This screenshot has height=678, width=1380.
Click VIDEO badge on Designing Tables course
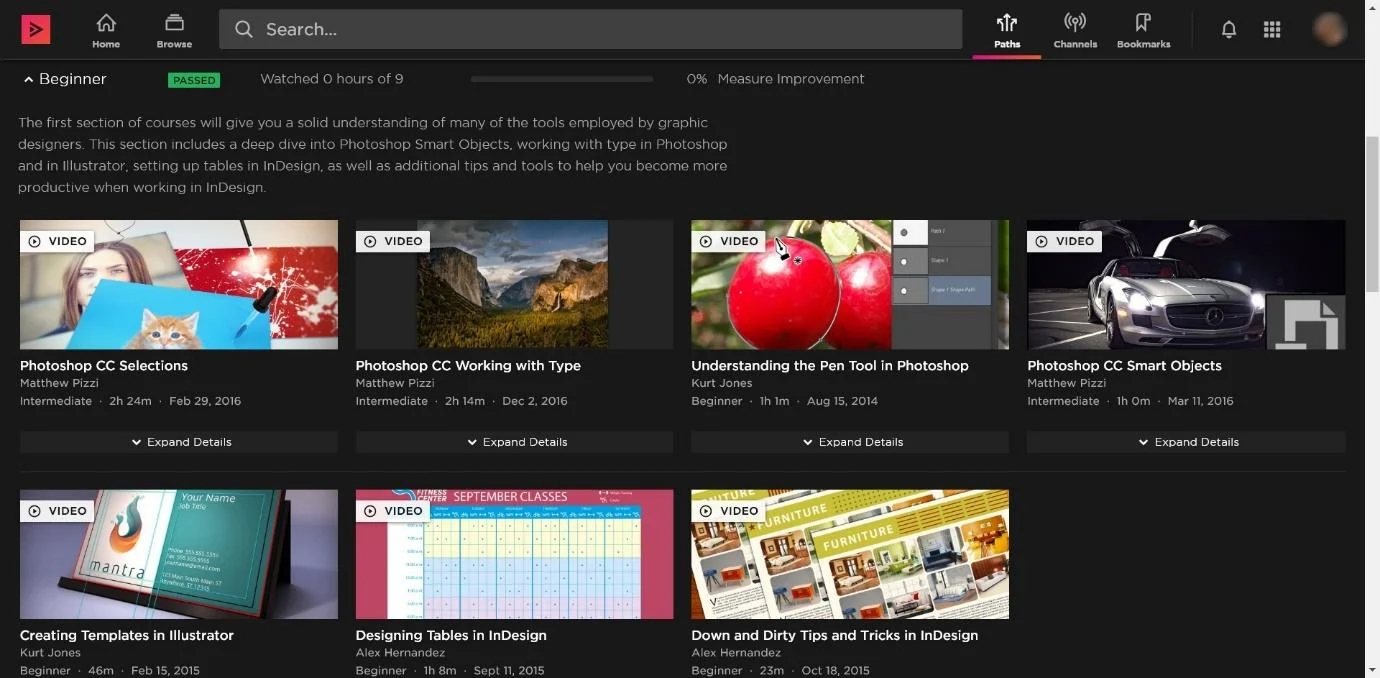point(393,511)
